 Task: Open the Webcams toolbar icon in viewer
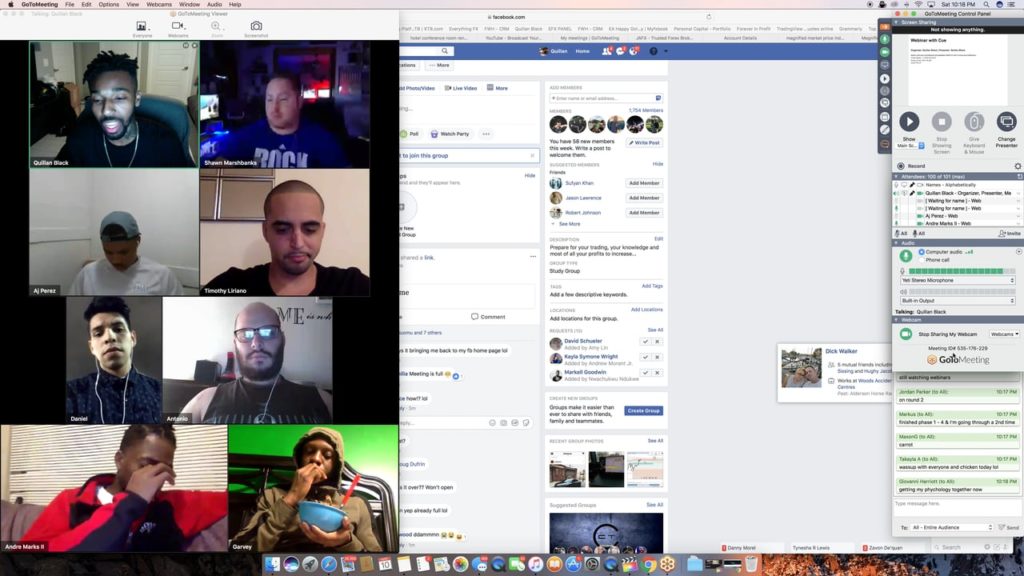(178, 26)
